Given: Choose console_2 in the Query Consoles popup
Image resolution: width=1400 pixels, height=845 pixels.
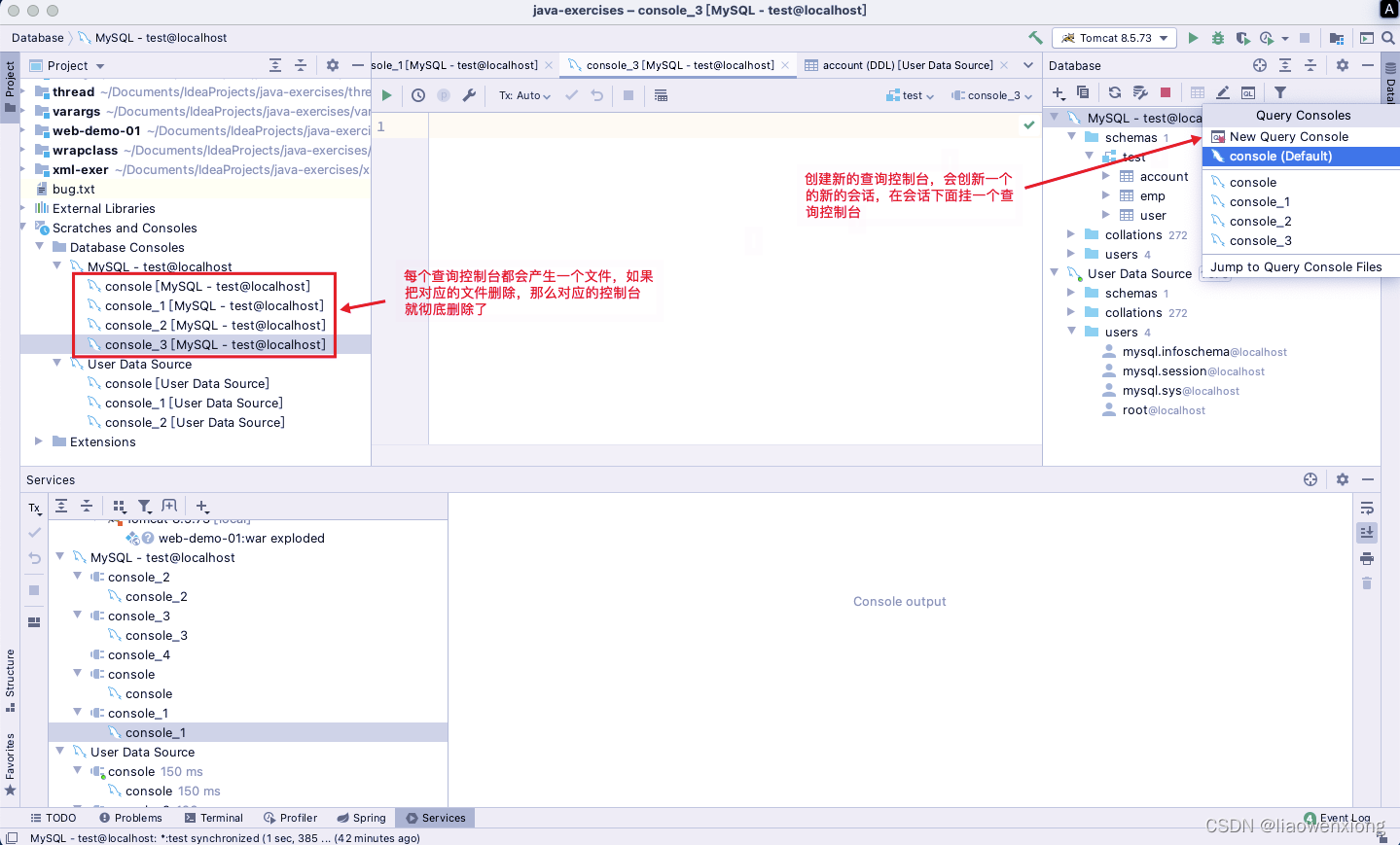Looking at the screenshot, I should [1301, 222].
